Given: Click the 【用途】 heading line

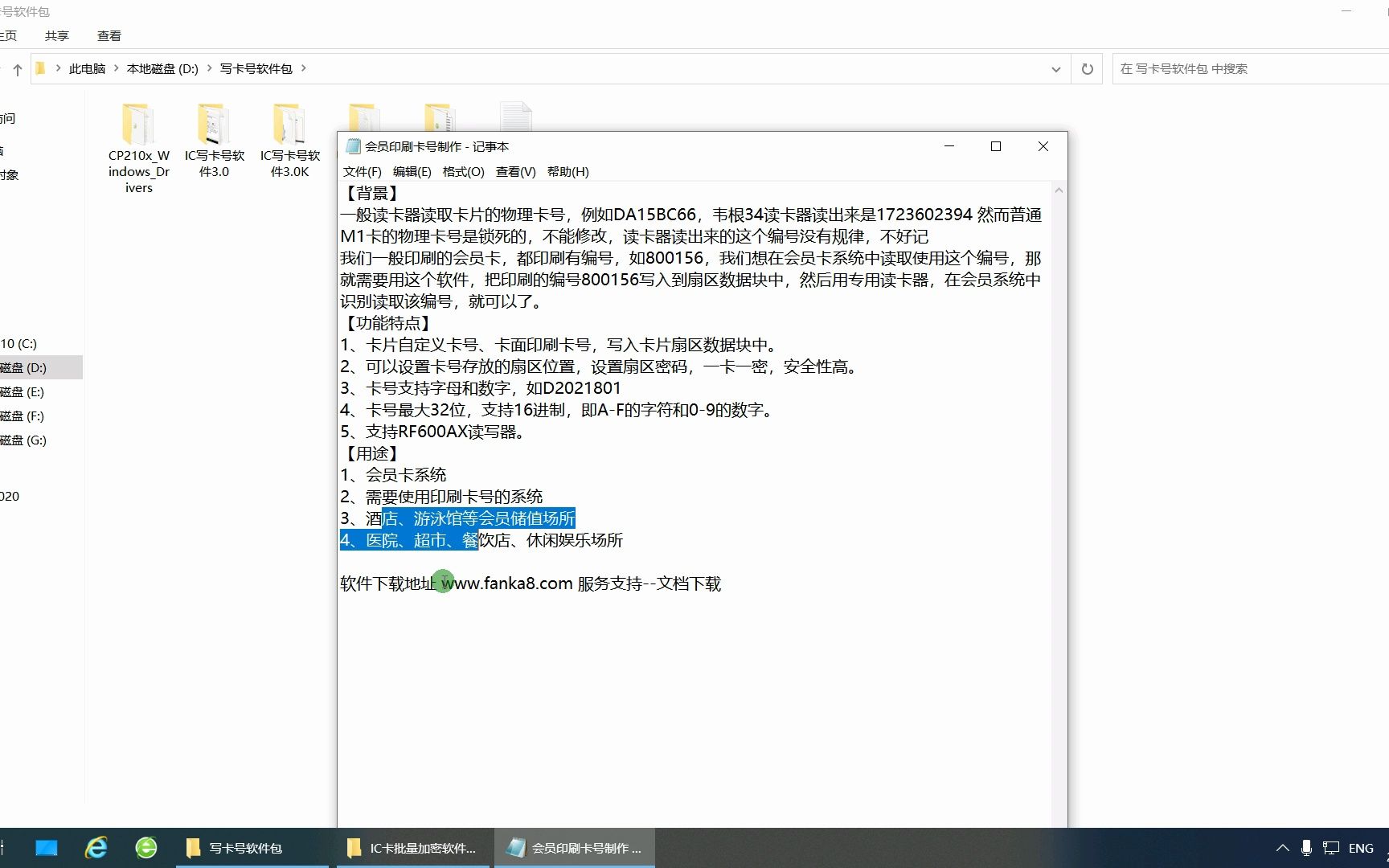Looking at the screenshot, I should point(371,453).
